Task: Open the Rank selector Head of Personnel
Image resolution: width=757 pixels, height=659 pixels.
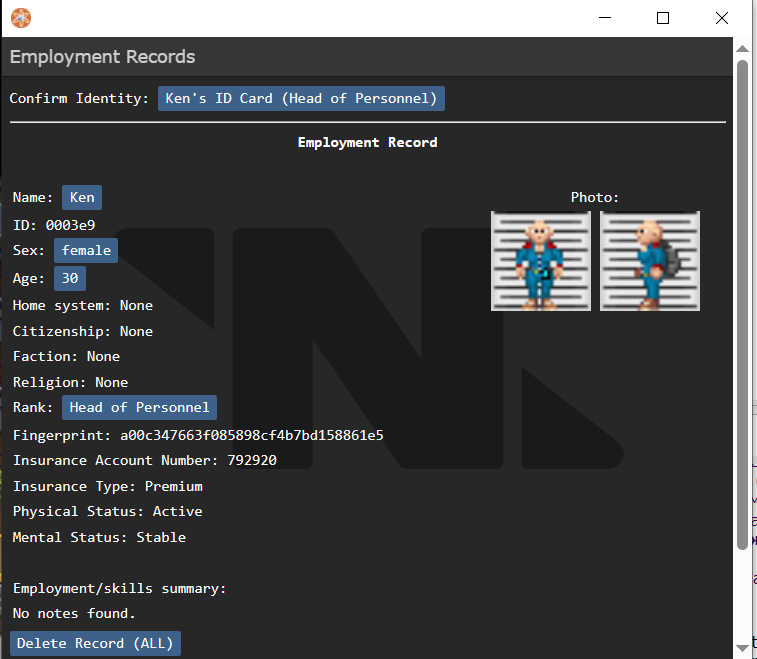Action: pyautogui.click(x=139, y=407)
